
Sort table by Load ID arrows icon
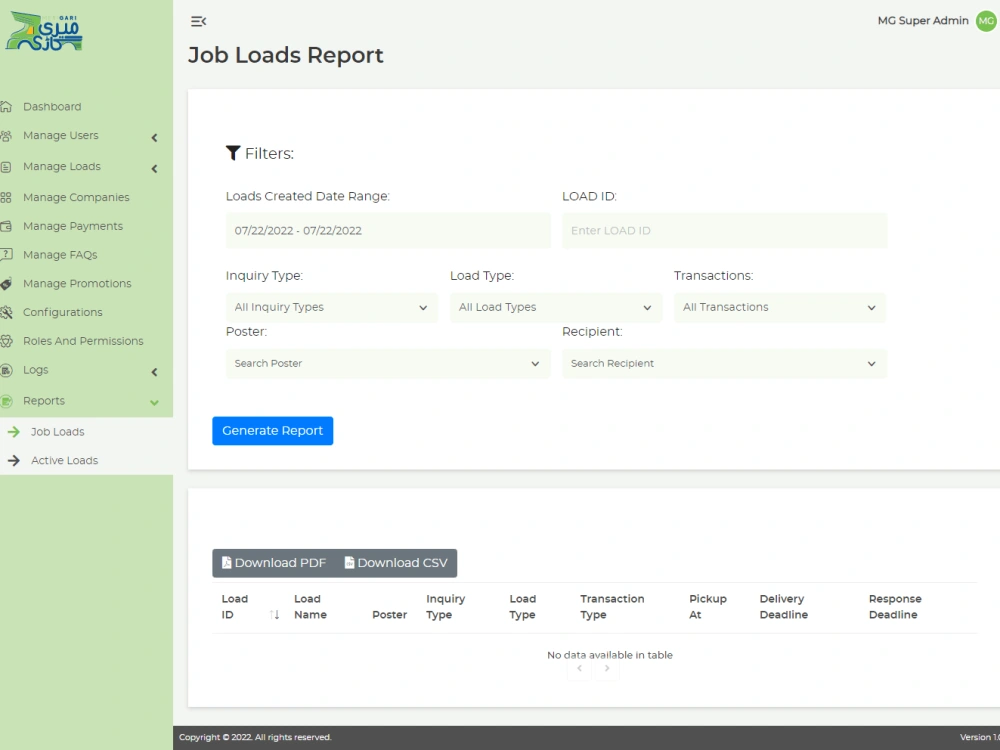tap(274, 615)
